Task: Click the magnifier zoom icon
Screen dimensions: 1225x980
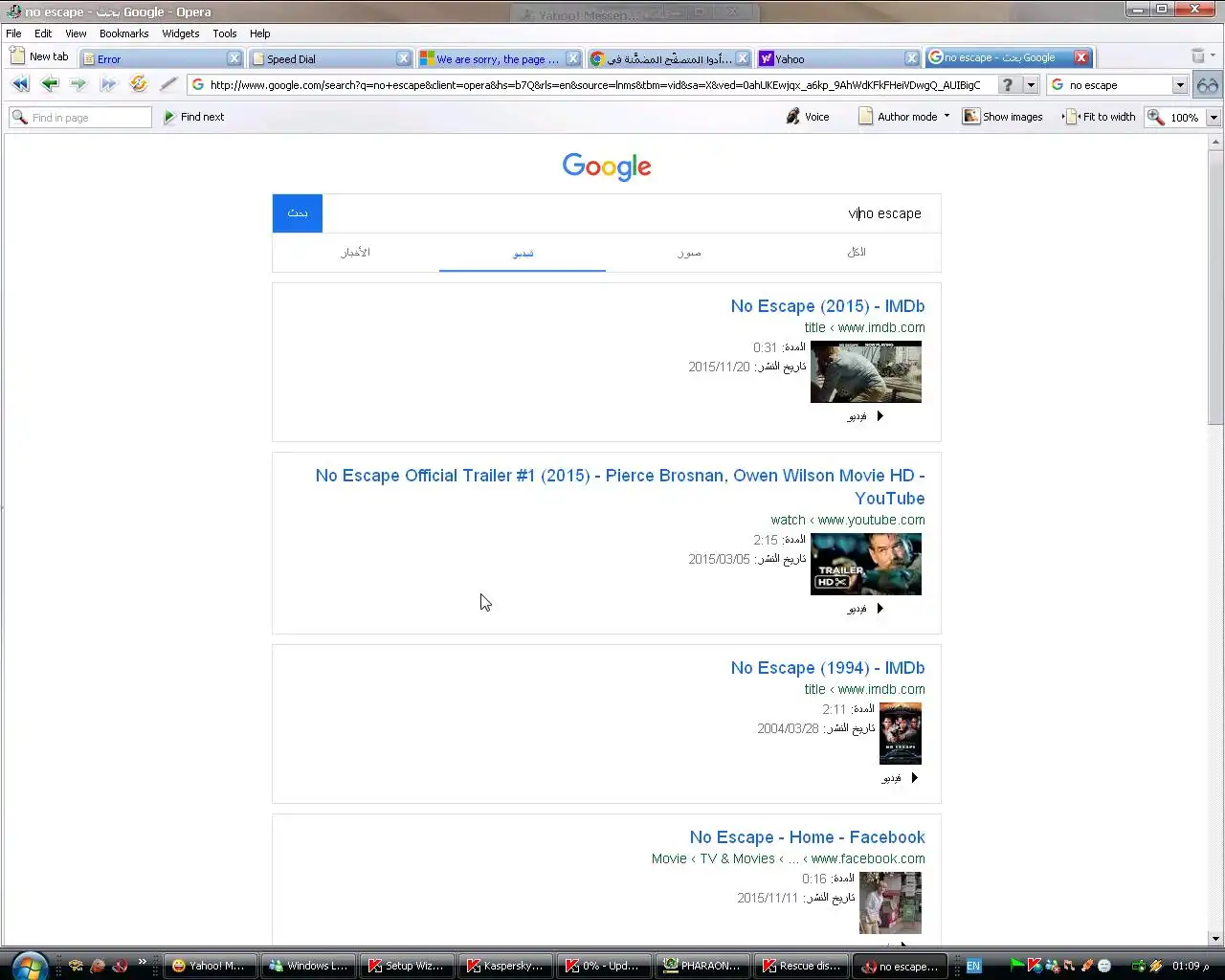Action: 1156,117
